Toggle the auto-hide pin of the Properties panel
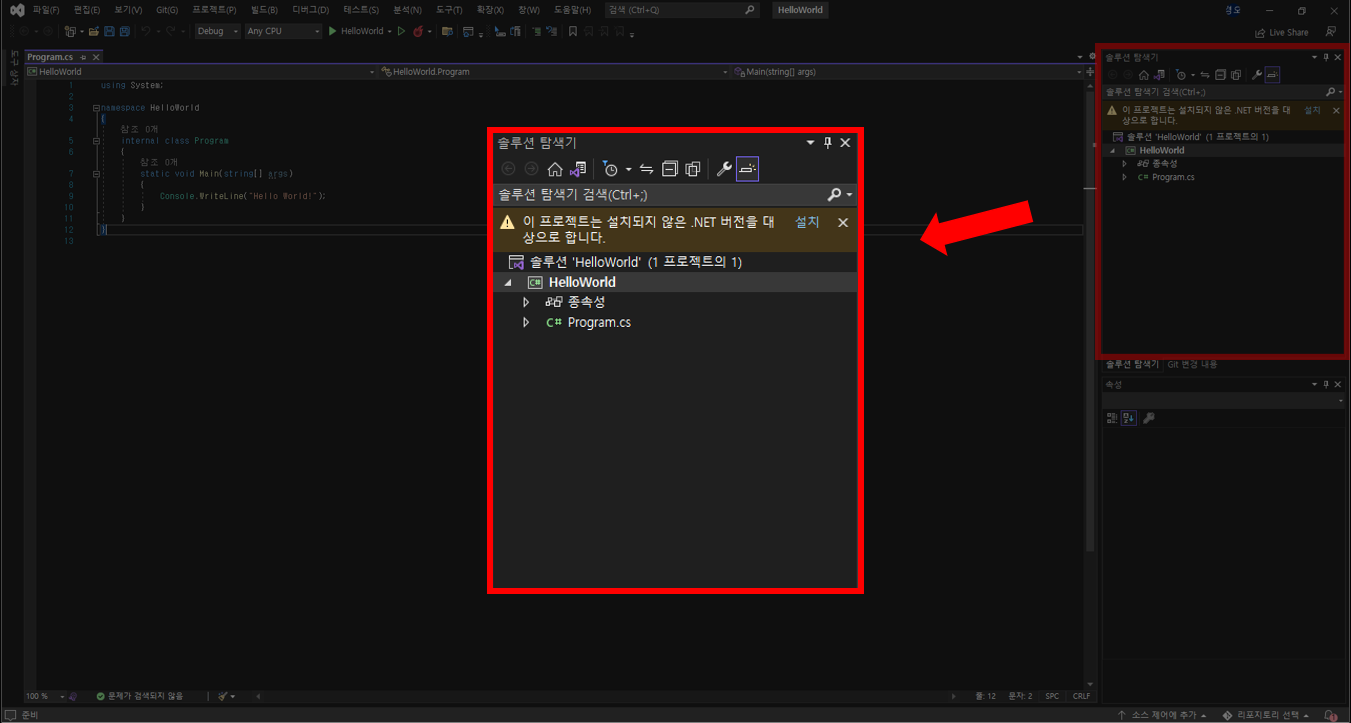Screen dimensions: 1351x723 (1327, 384)
